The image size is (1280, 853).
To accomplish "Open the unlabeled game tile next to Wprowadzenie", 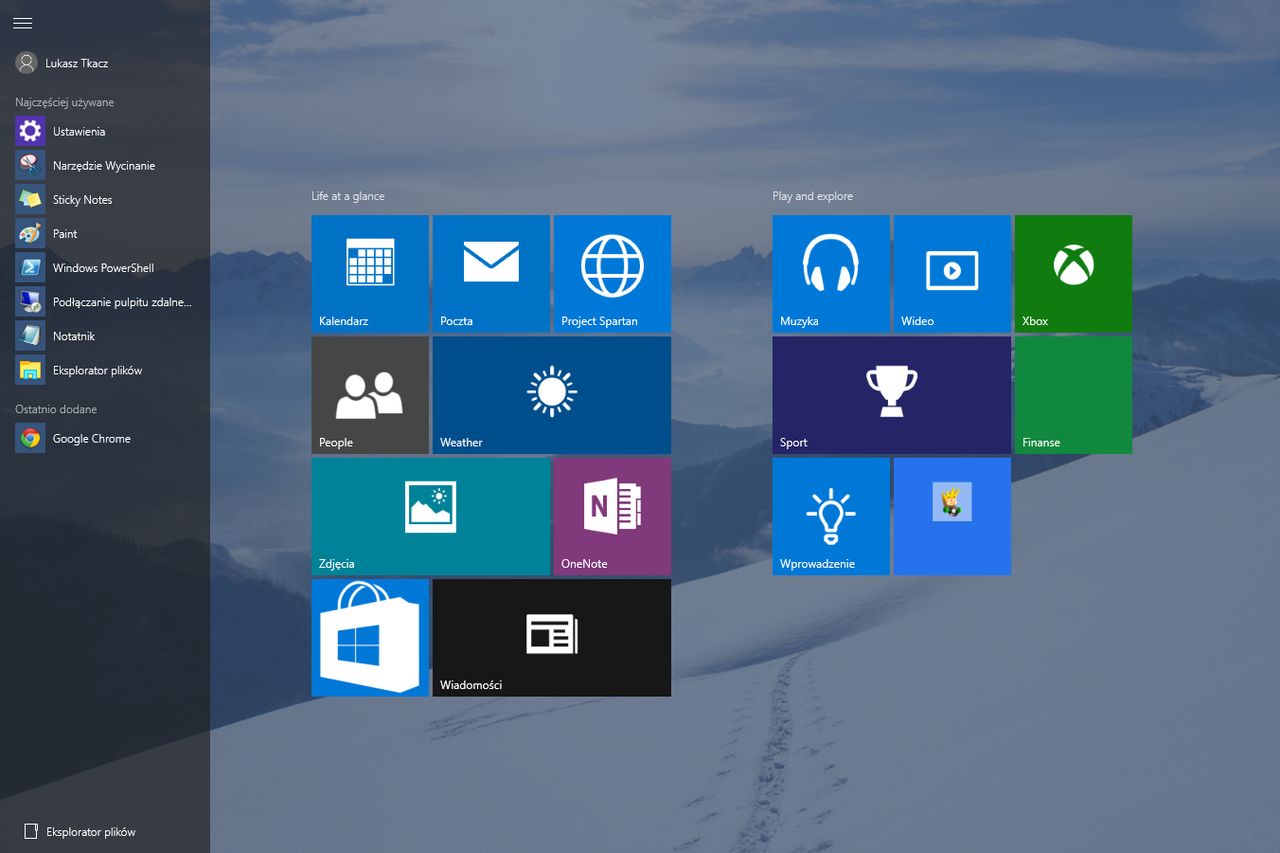I will pyautogui.click(x=952, y=516).
